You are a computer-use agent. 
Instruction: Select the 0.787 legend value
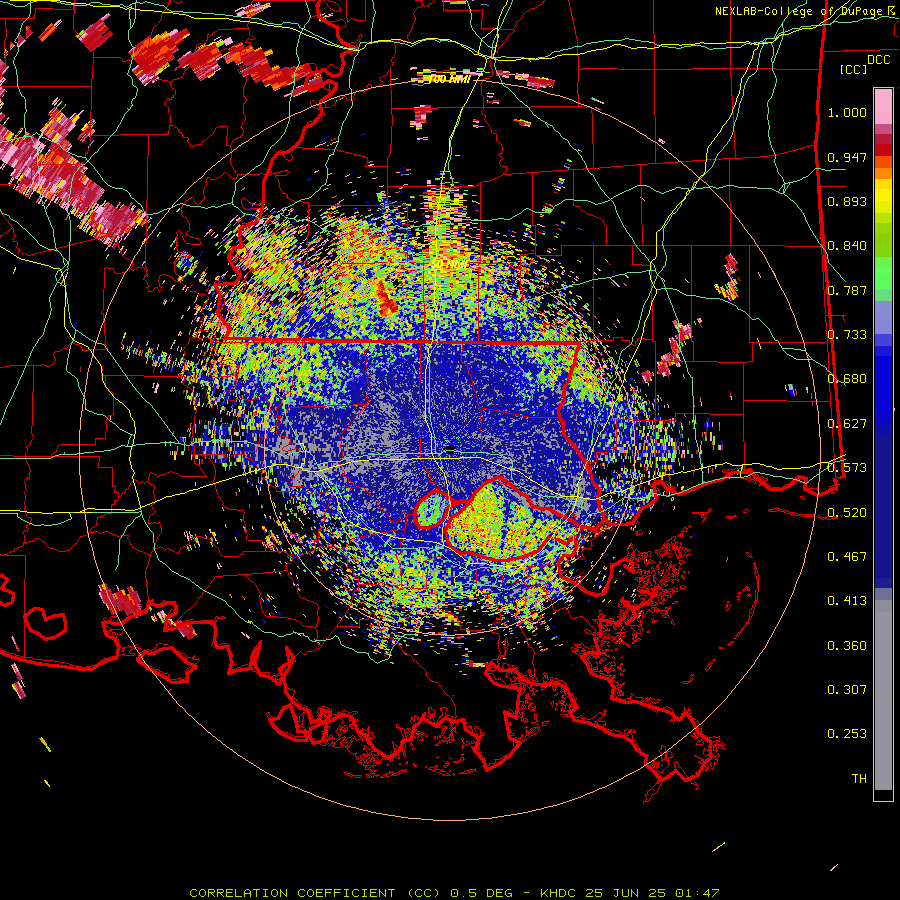coord(847,290)
